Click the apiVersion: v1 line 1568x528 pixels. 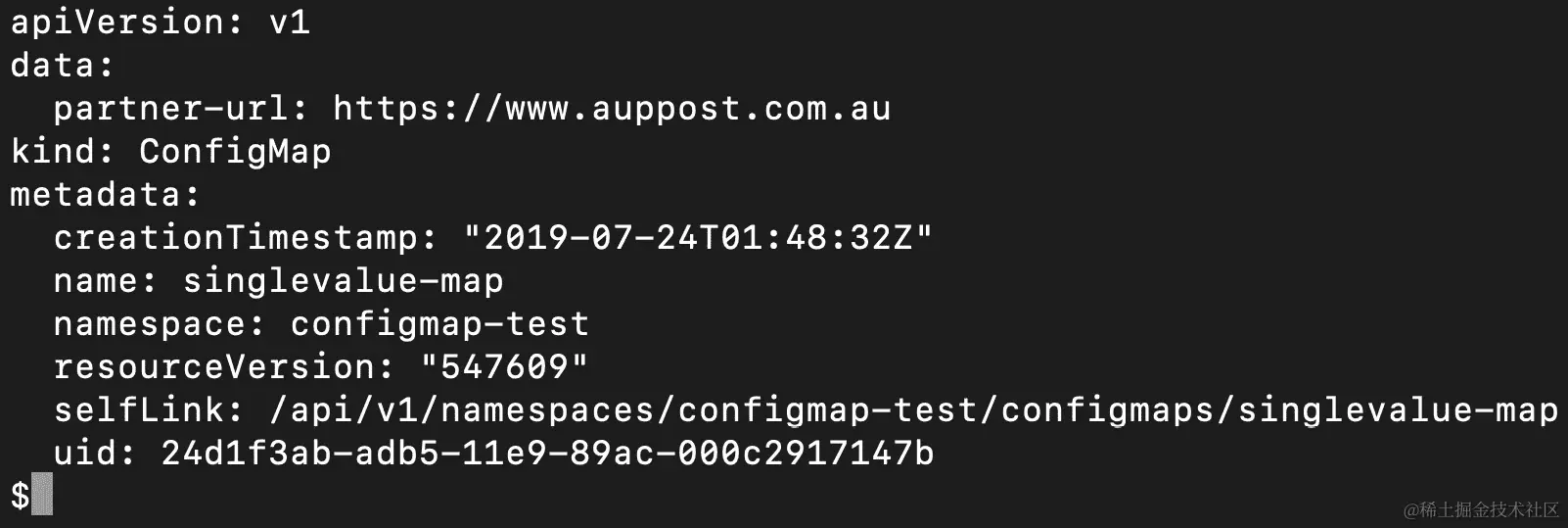(x=161, y=22)
